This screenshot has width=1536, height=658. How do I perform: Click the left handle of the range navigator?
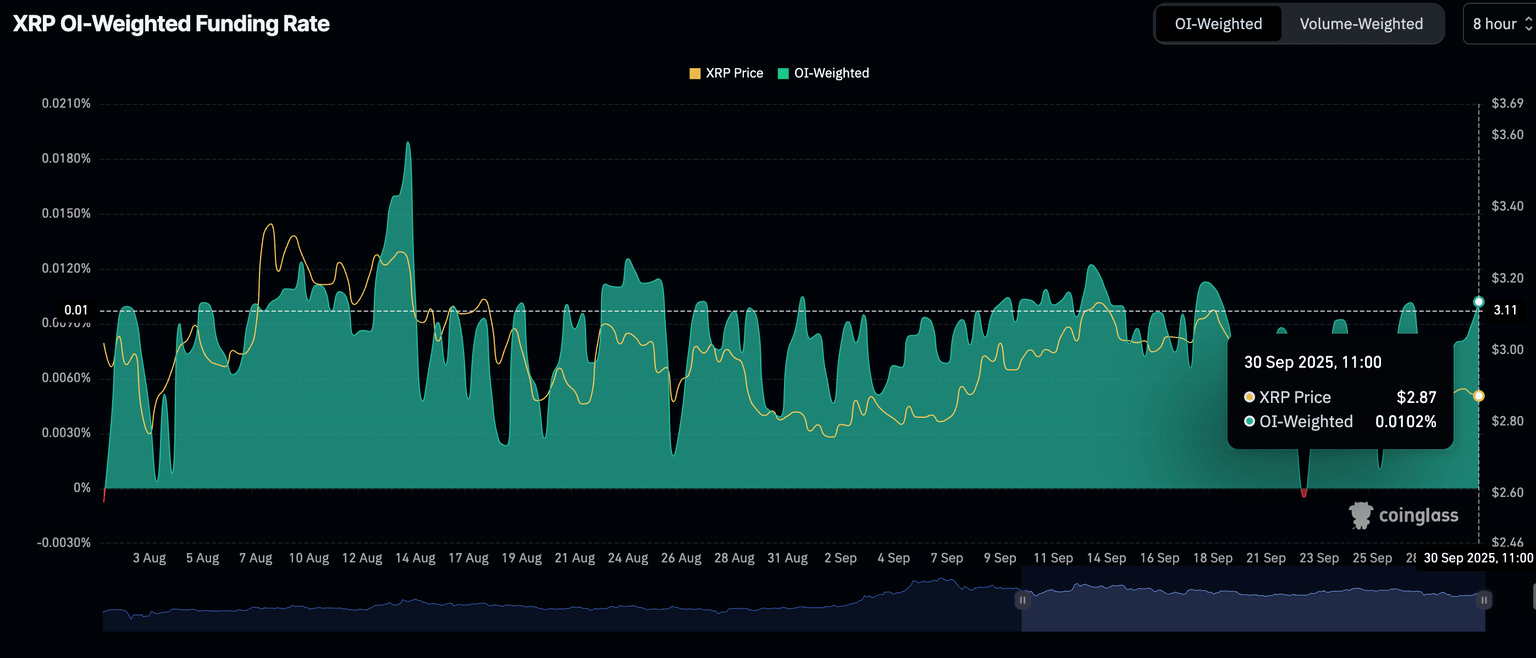point(1022,600)
